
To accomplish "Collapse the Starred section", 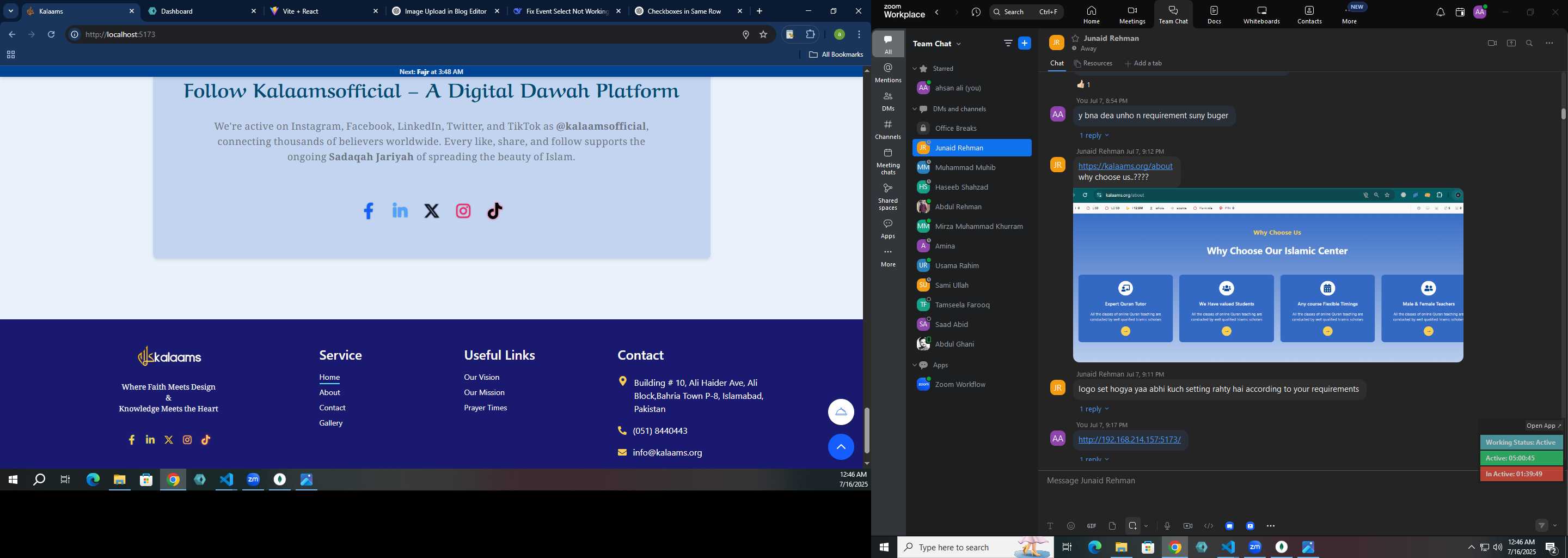I will pyautogui.click(x=914, y=69).
